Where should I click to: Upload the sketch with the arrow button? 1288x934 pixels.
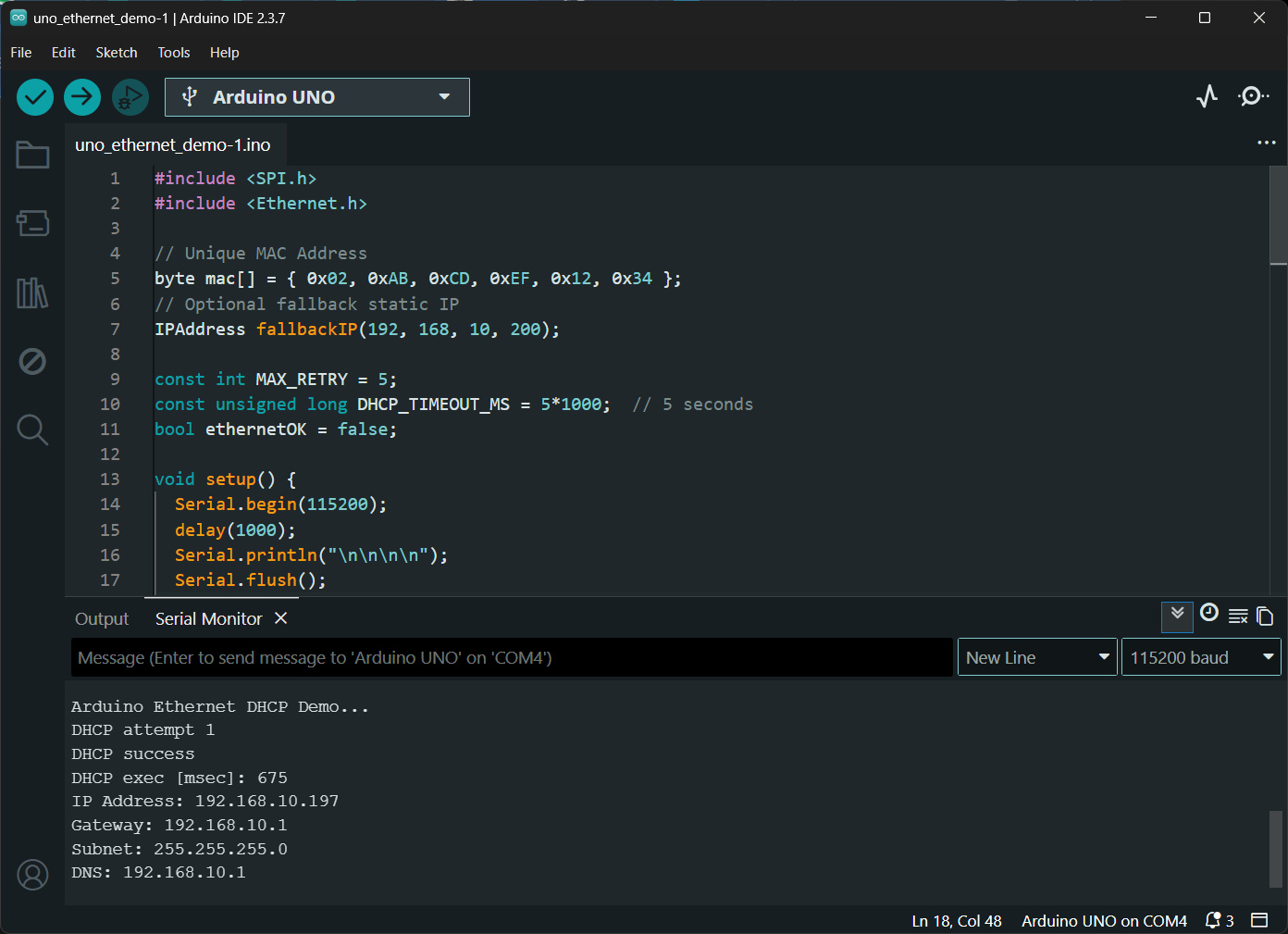coord(82,97)
